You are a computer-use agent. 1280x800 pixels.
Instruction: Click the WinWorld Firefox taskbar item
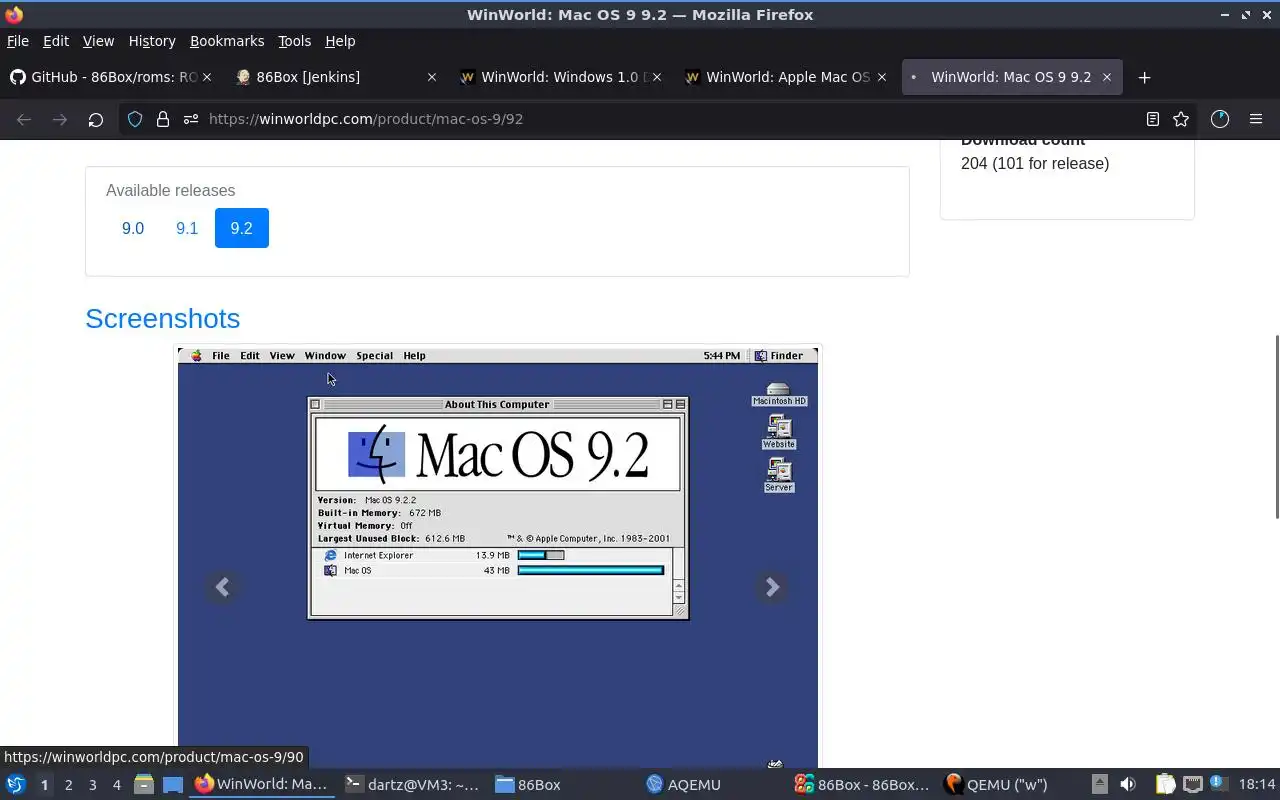point(262,785)
